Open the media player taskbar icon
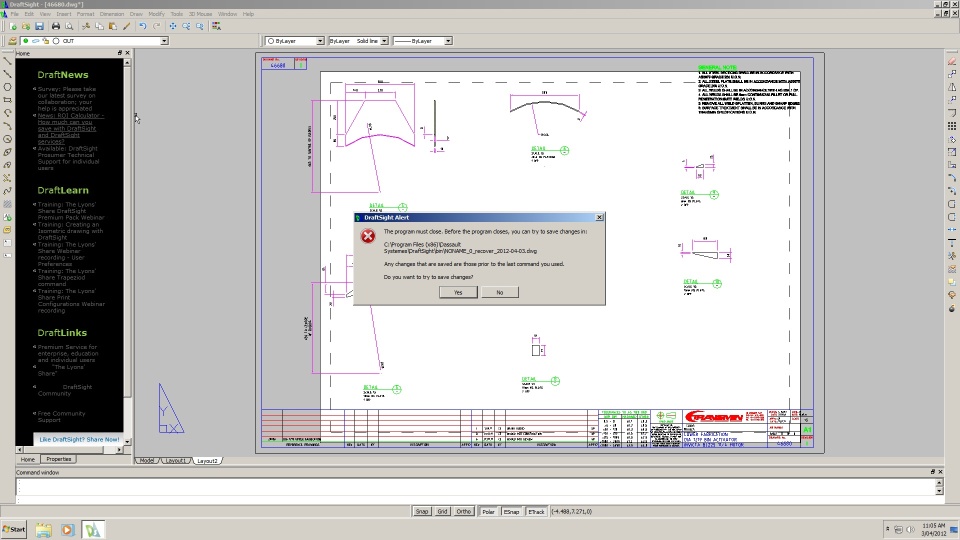This screenshot has height=540, width=960. (x=67, y=530)
